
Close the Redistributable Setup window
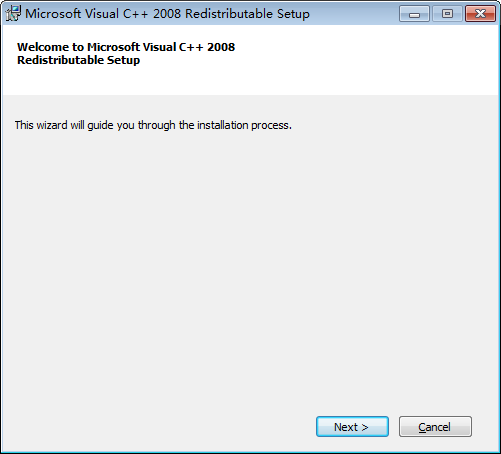pos(480,14)
